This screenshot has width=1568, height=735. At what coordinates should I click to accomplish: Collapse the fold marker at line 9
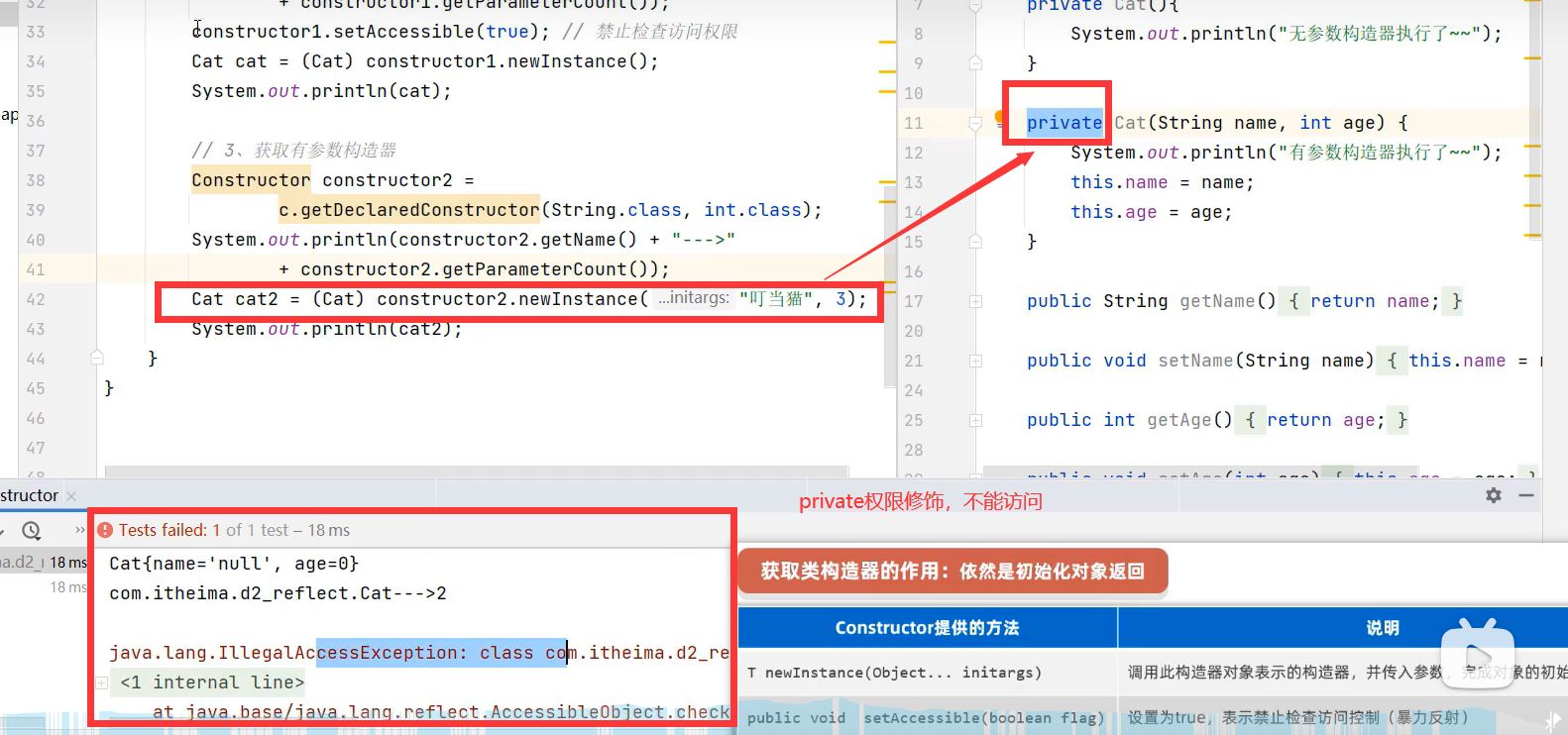tap(975, 63)
